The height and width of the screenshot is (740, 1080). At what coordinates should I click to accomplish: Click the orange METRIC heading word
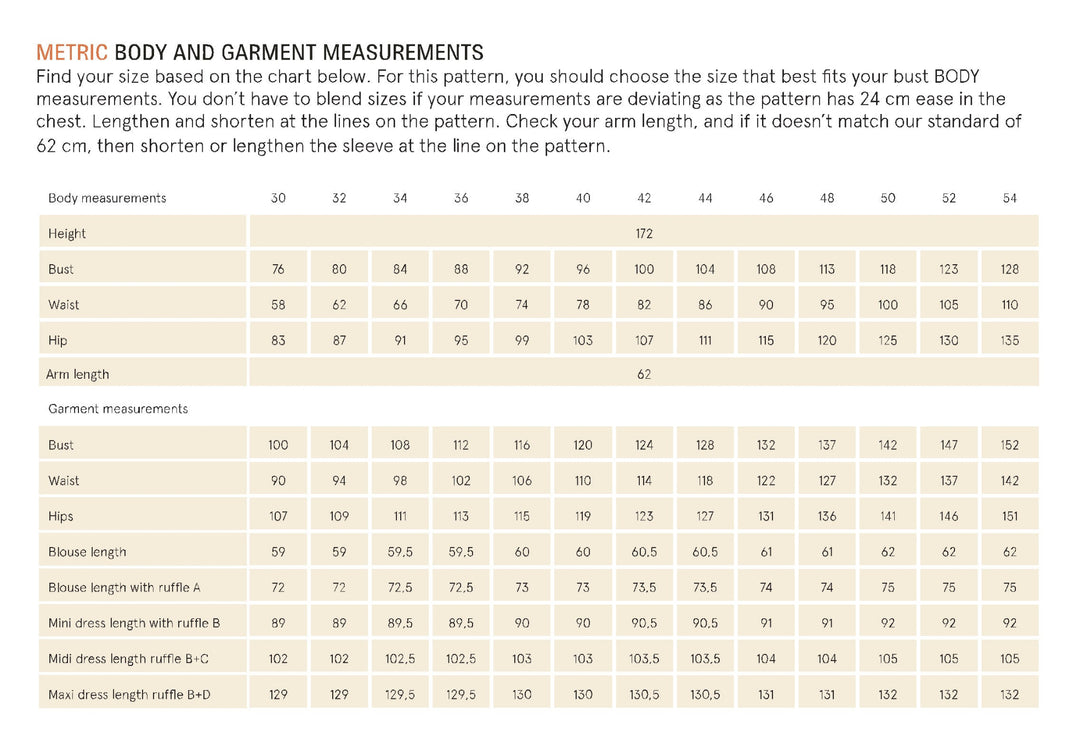point(72,52)
